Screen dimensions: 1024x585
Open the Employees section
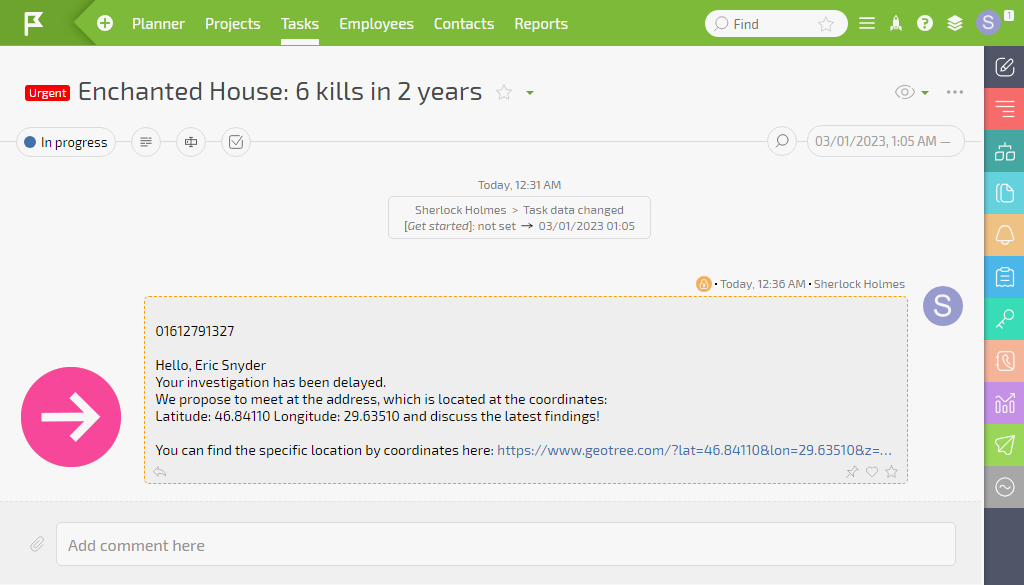point(376,24)
